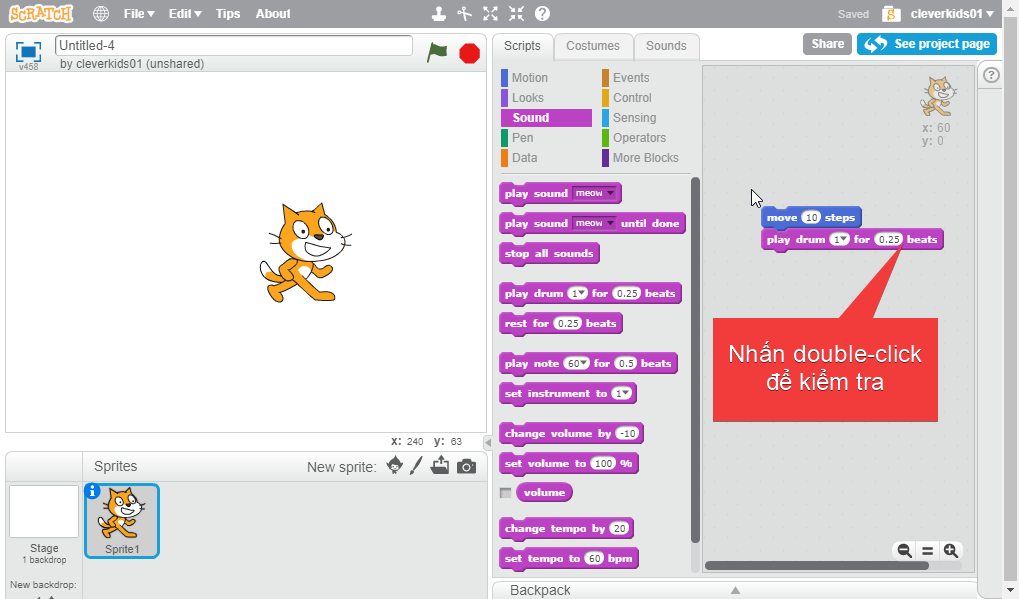
Task: Click the Share button
Action: (827, 44)
